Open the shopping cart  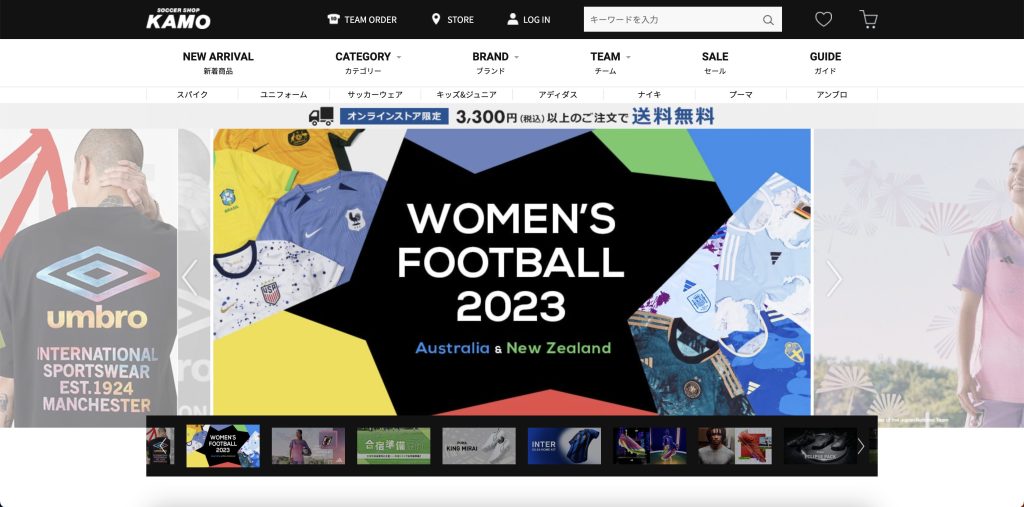coord(868,19)
